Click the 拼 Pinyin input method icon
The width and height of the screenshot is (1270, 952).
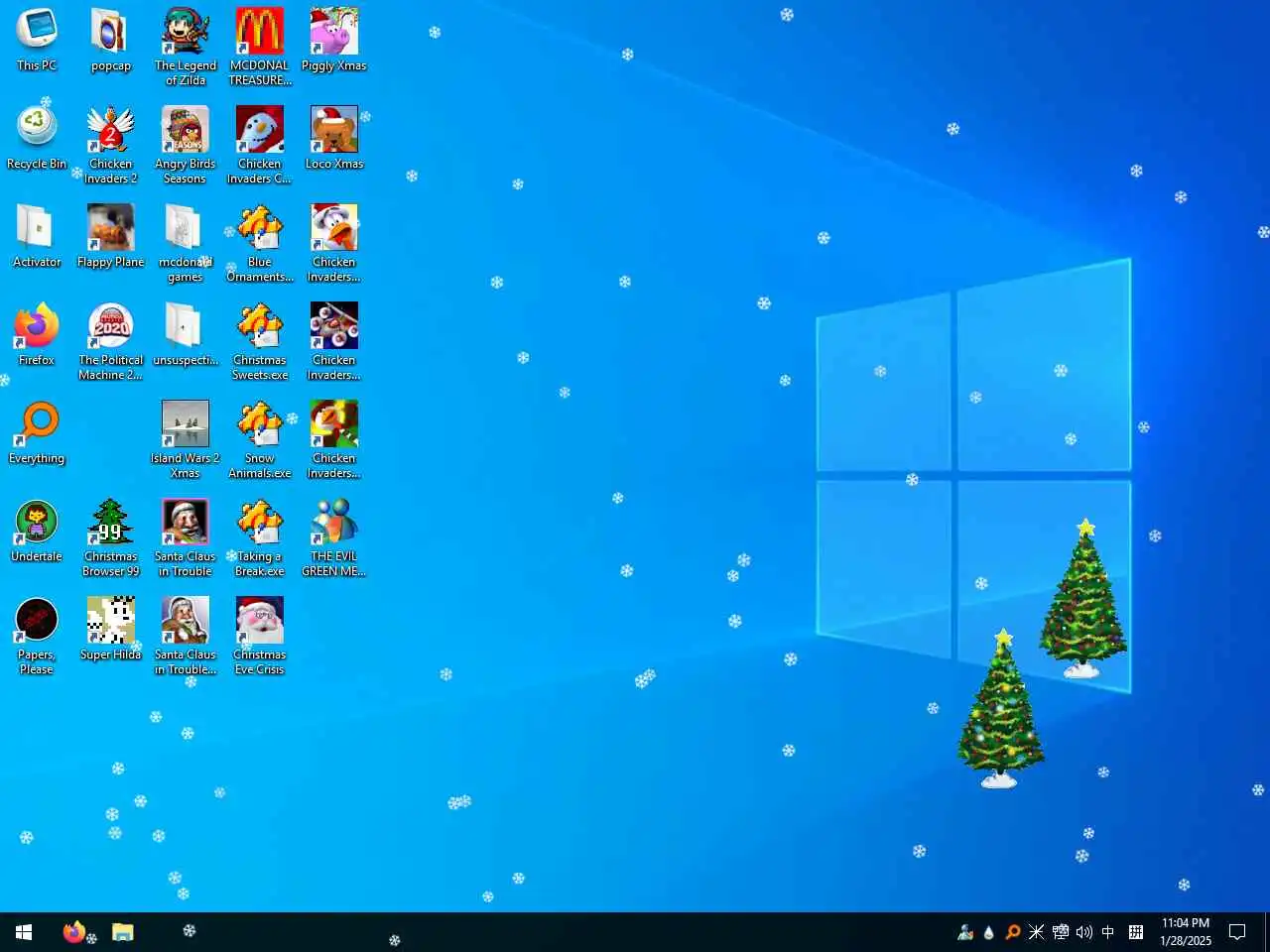1136,932
